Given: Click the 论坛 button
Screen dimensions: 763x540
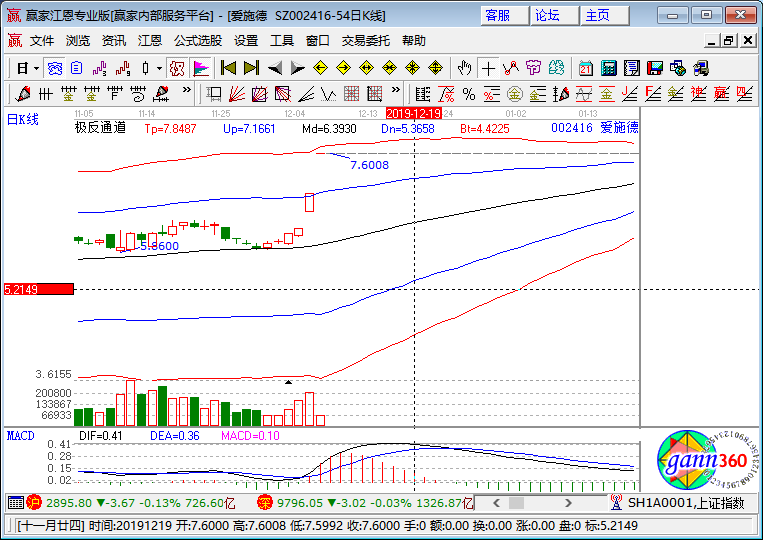Looking at the screenshot, I should 554,16.
